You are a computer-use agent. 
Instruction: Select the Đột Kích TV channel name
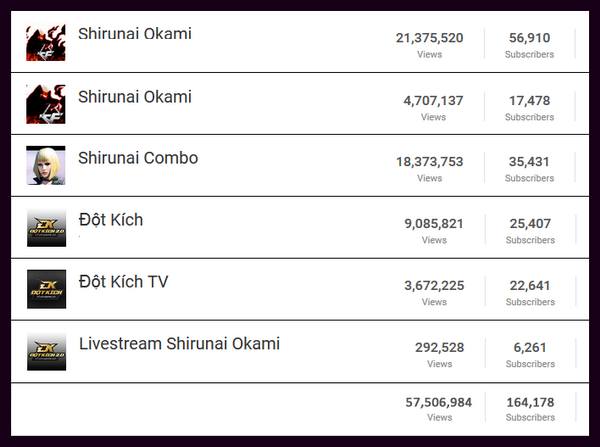[x=123, y=282]
